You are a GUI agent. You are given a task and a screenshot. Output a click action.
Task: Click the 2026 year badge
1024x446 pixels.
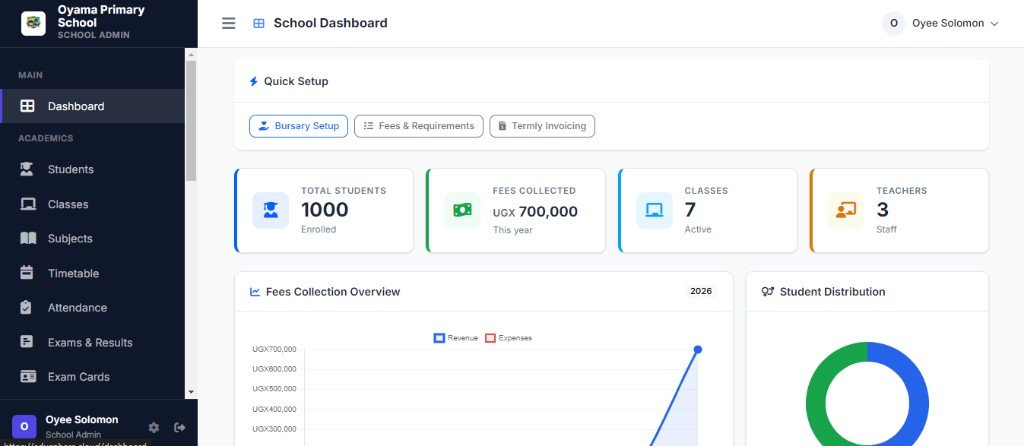tap(701, 291)
